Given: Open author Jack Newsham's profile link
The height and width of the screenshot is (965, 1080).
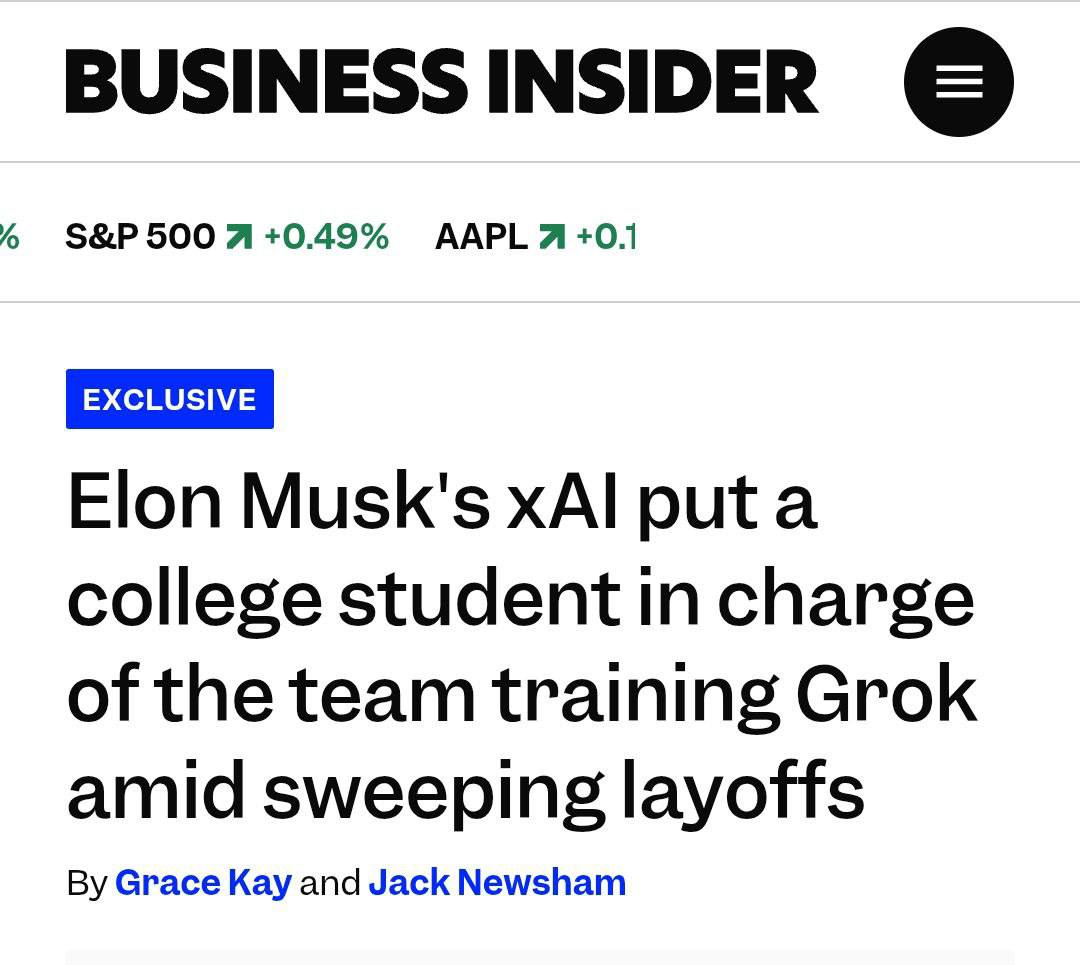Looking at the screenshot, I should tap(497, 883).
